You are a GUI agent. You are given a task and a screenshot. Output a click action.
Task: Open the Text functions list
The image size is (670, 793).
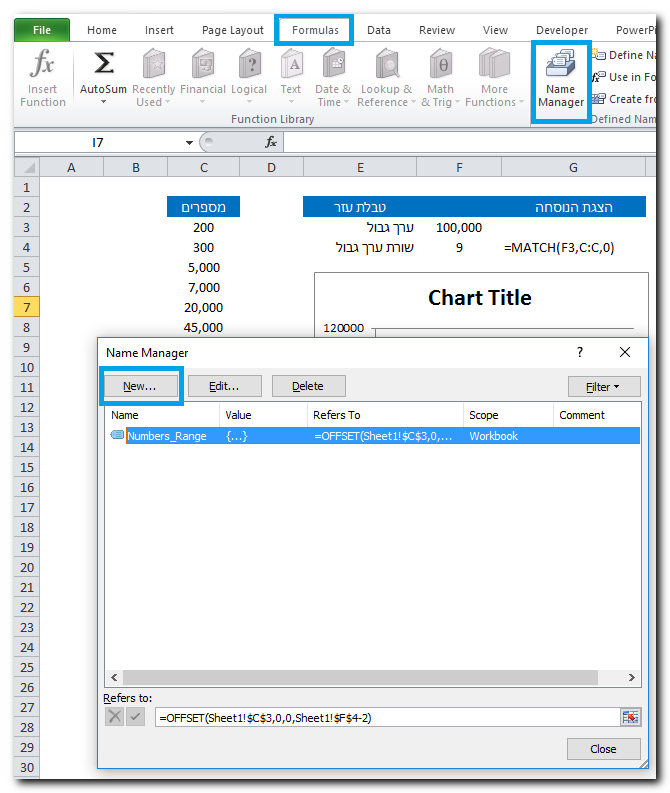tap(291, 66)
